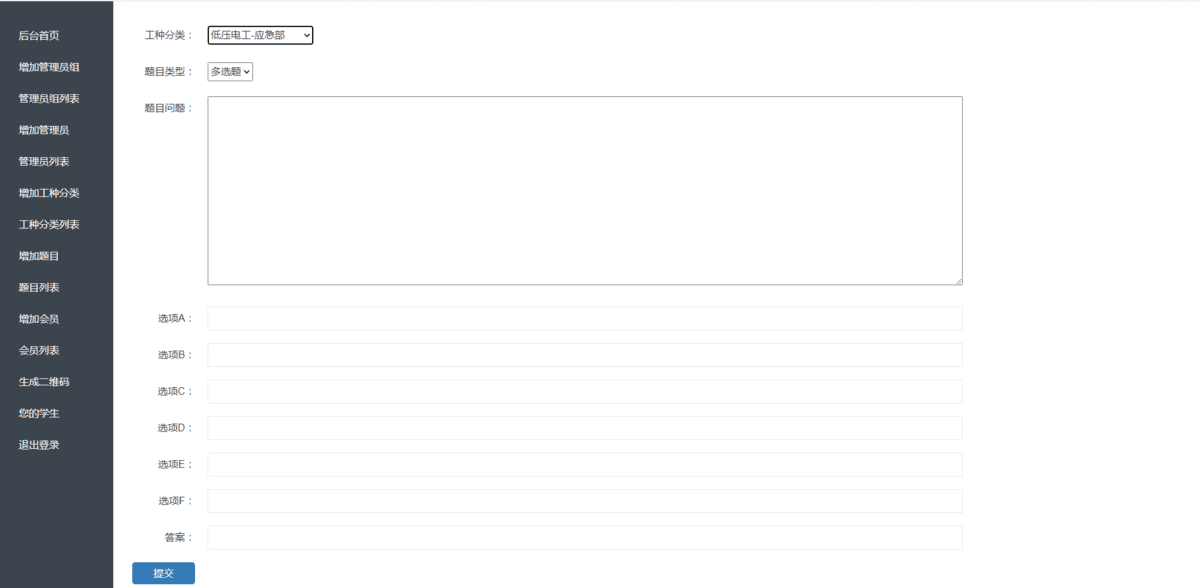Go to 增加管理员组 page

49,67
